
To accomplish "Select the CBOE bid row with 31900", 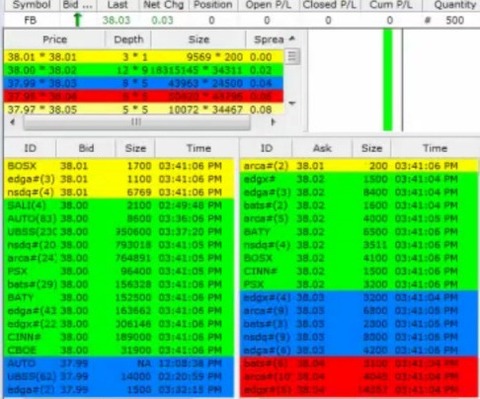I will [x=119, y=350].
